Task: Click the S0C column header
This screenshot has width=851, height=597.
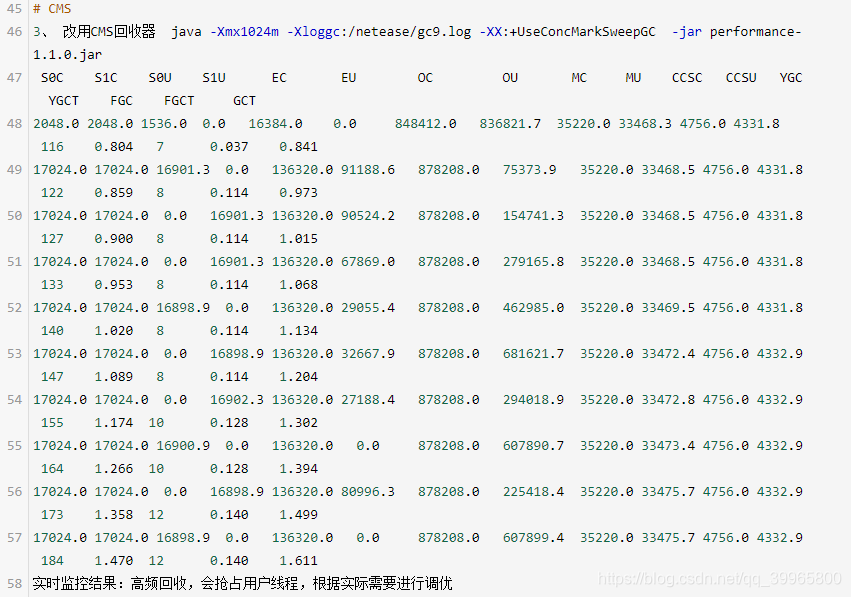Action: tap(52, 78)
